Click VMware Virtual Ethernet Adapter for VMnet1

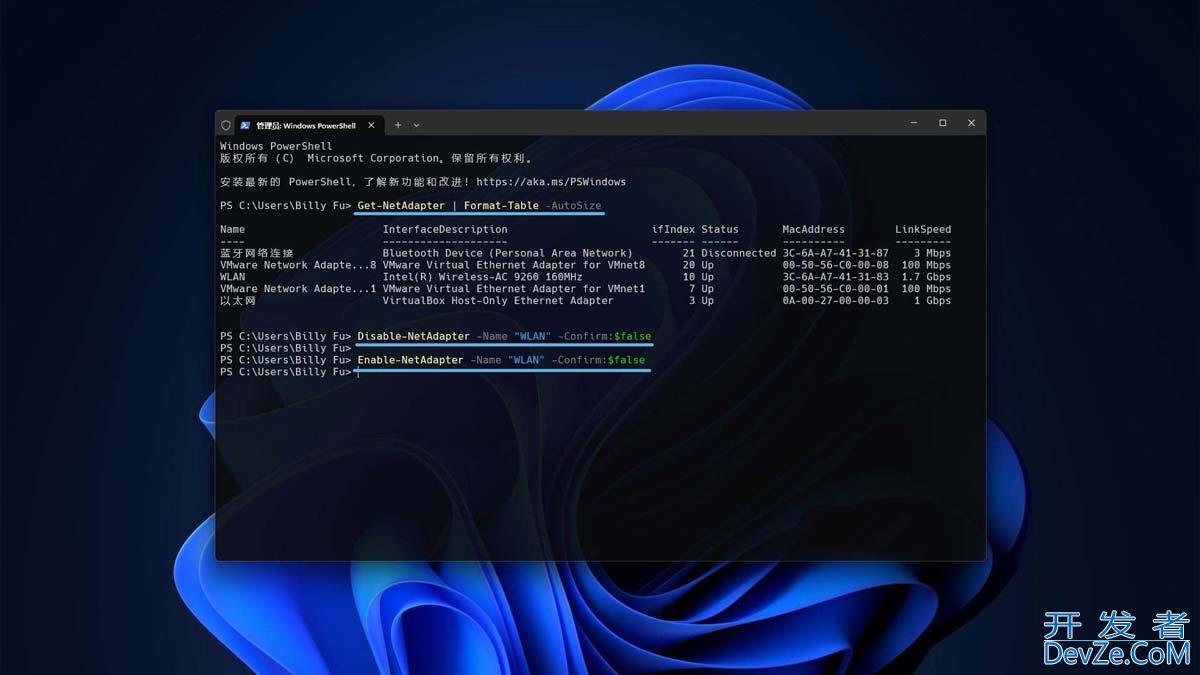coord(513,289)
